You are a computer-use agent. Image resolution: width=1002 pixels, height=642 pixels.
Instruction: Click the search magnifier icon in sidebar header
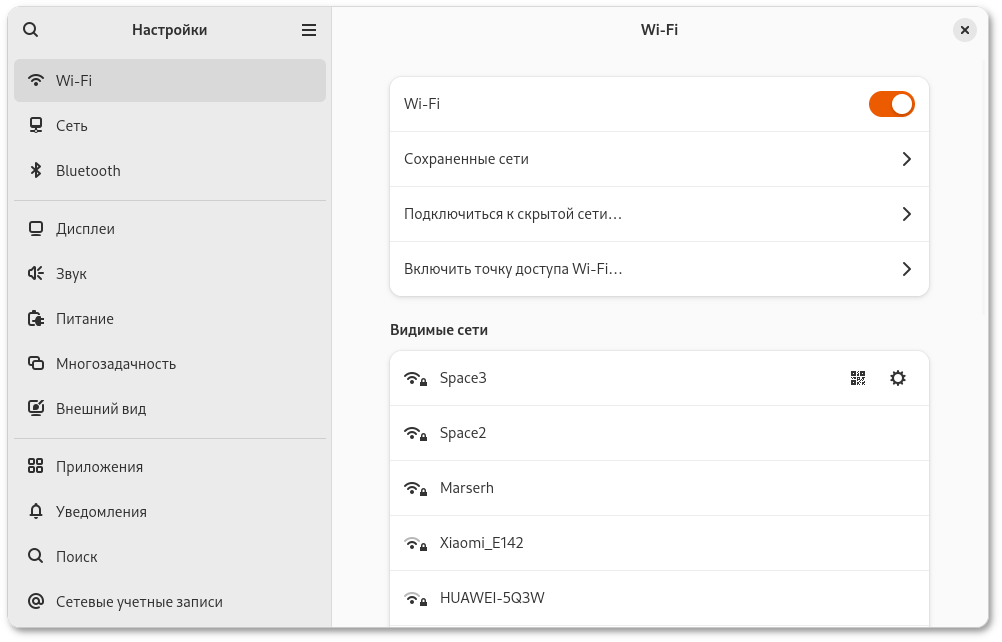31,30
